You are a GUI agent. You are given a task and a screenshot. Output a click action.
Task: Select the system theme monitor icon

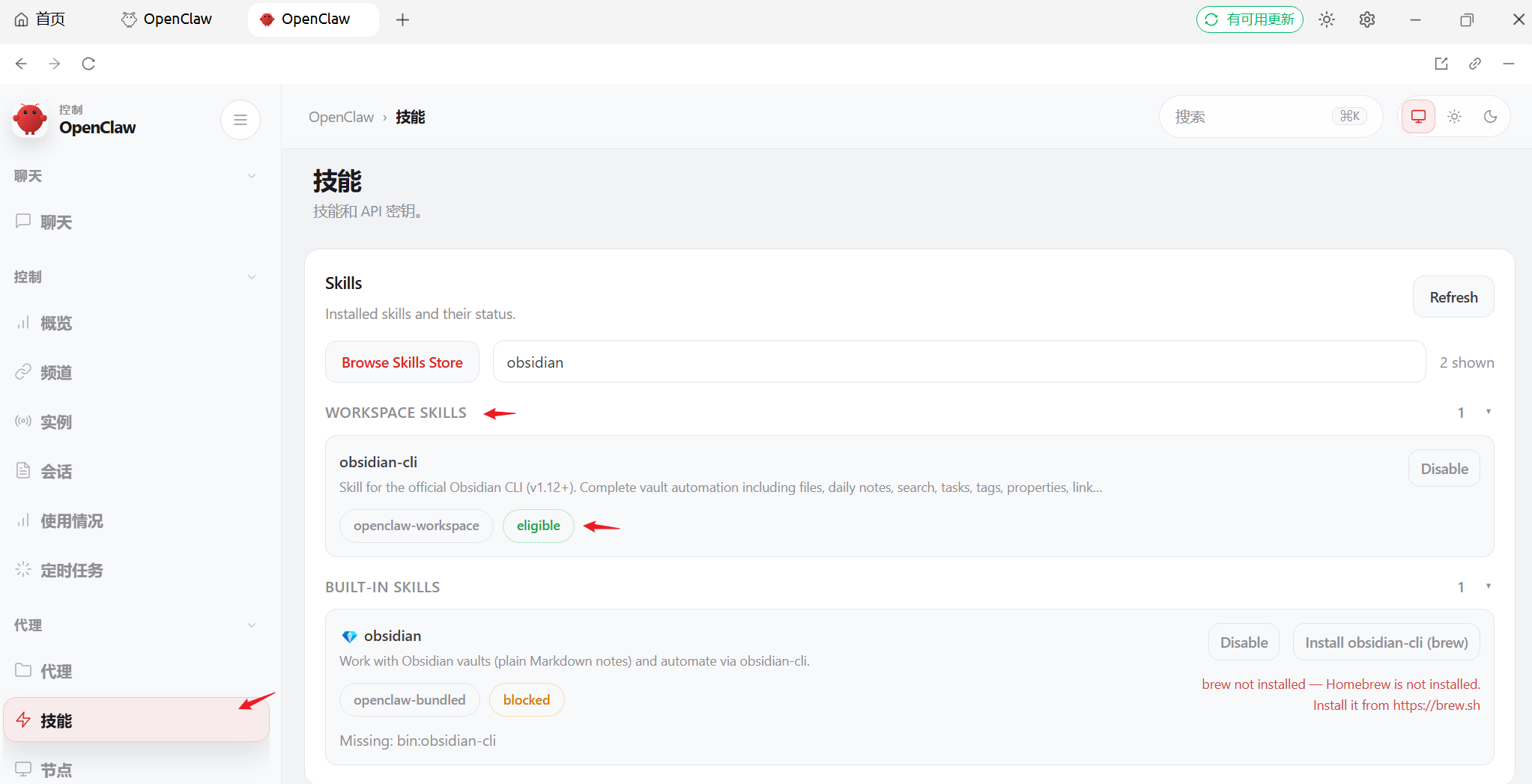(x=1418, y=117)
